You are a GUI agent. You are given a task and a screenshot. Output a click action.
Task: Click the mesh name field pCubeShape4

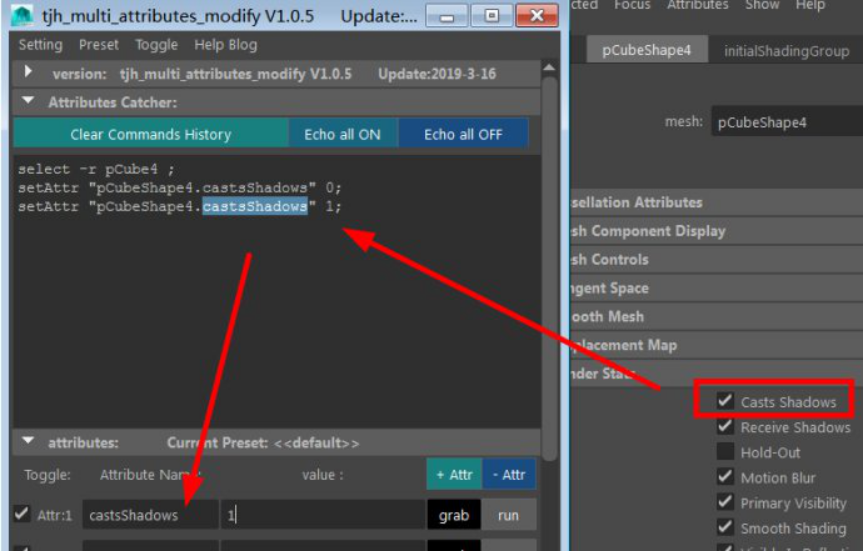[787, 122]
